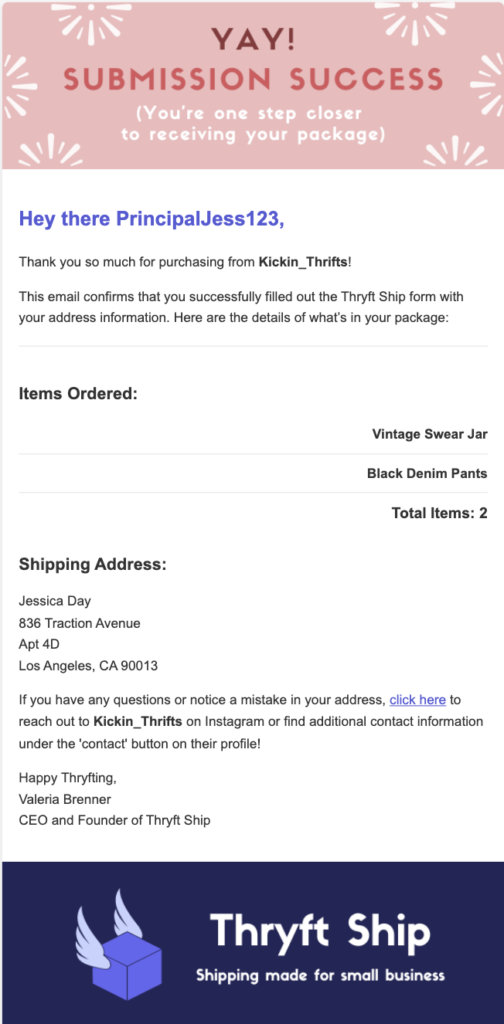Click the 'Total Items: 2' text
Viewport: 504px width, 1024px height.
(x=439, y=513)
